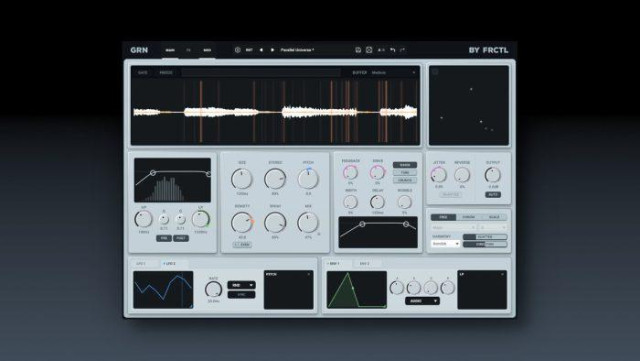Select CHROM pitch mode

(469, 217)
